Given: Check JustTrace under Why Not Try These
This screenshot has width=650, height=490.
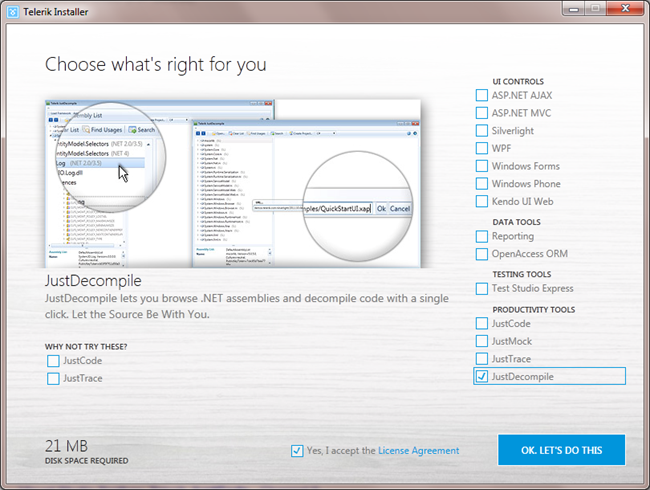Looking at the screenshot, I should point(53,378).
